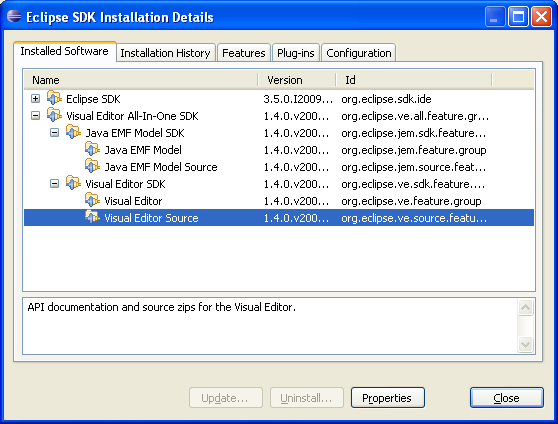The width and height of the screenshot is (558, 424).
Task: Click the Eclipse logo in title bar
Action: (14, 16)
